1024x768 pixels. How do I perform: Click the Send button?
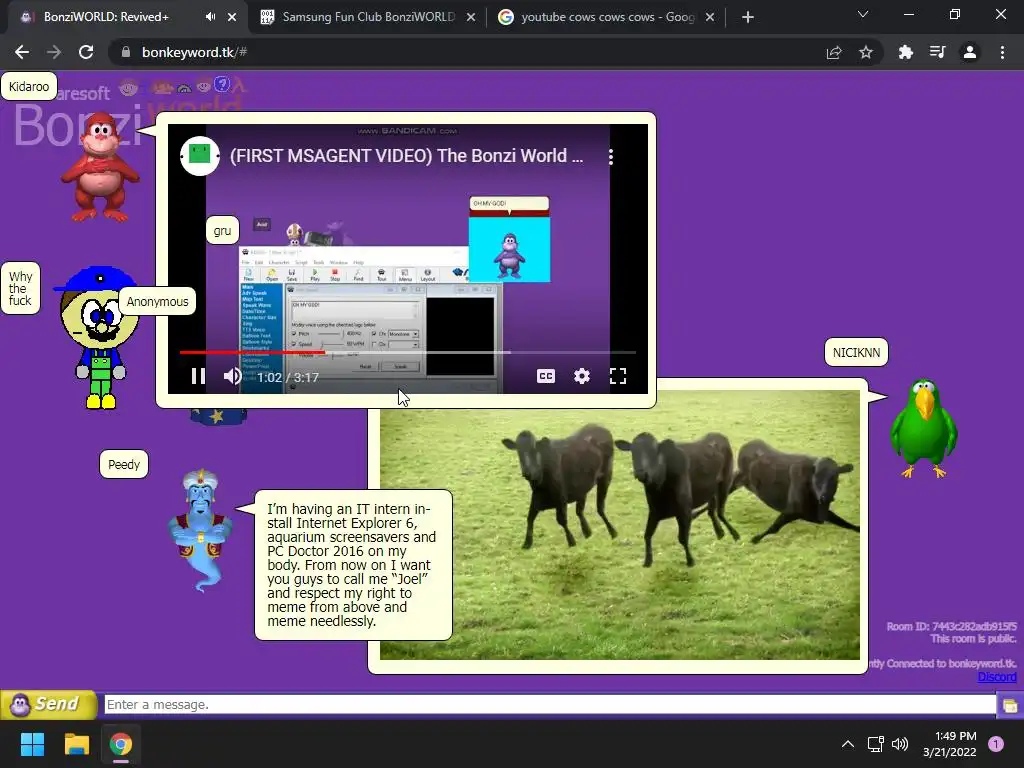click(48, 704)
